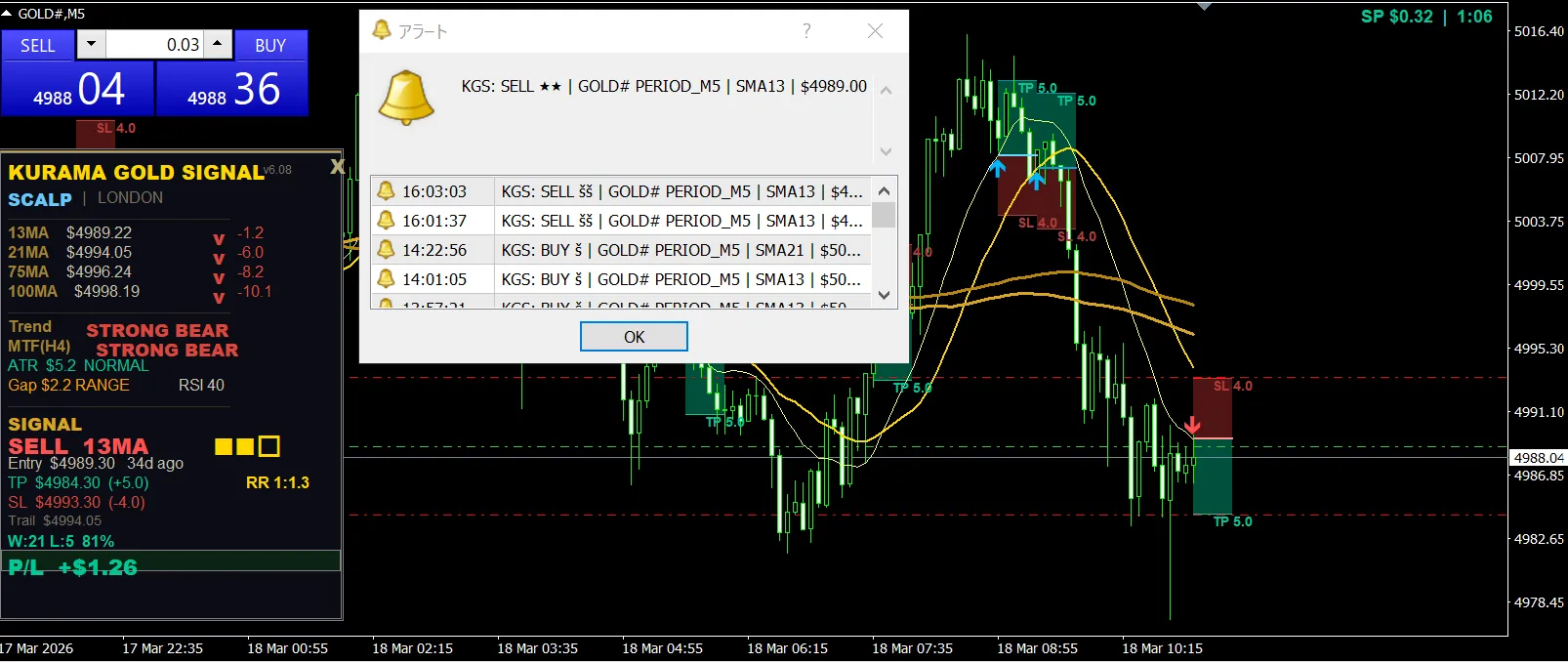Close the Kurama Gold Signal panel
Screen dimensions: 1568x663
(337, 167)
